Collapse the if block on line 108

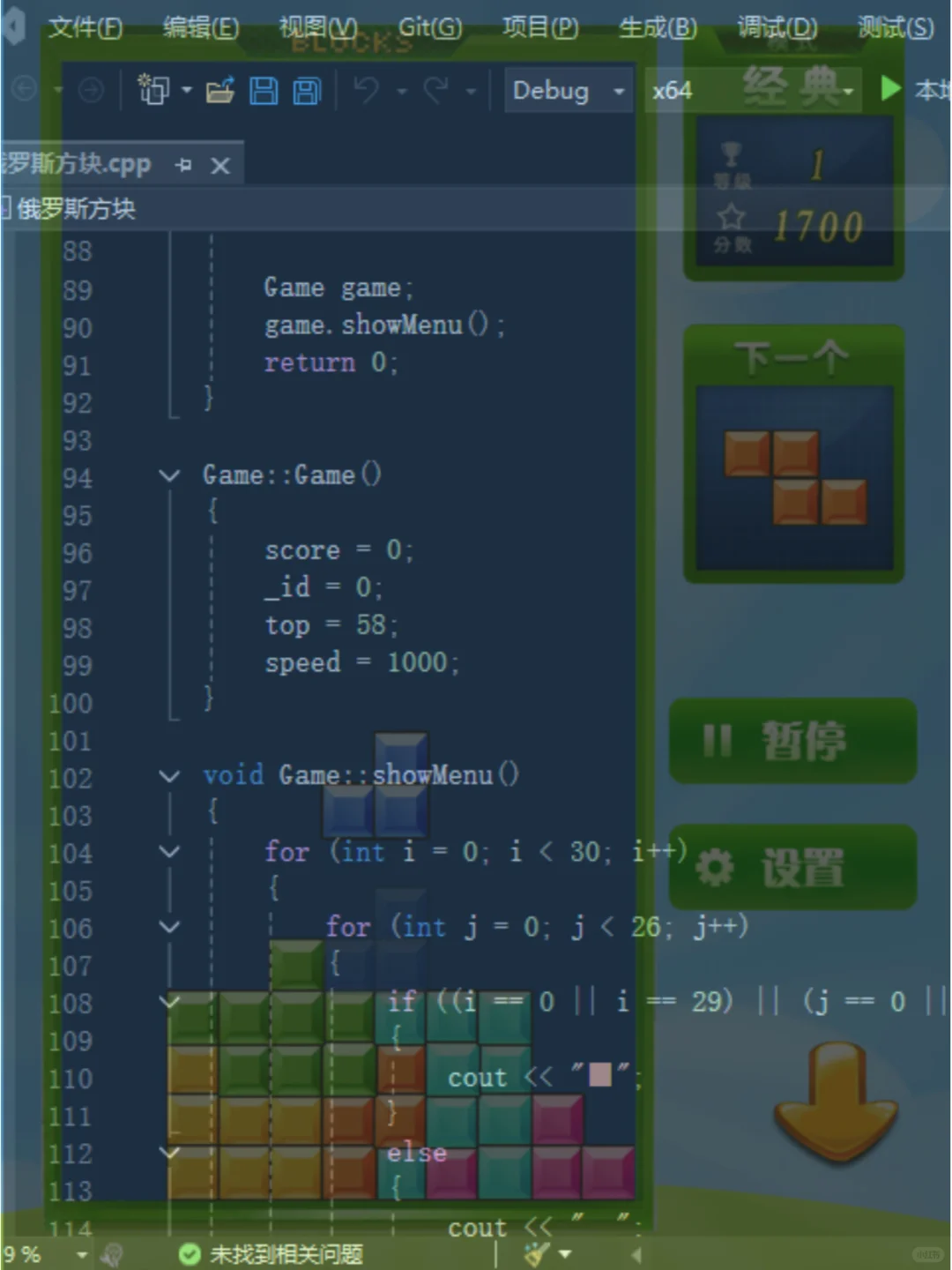[x=169, y=1001]
